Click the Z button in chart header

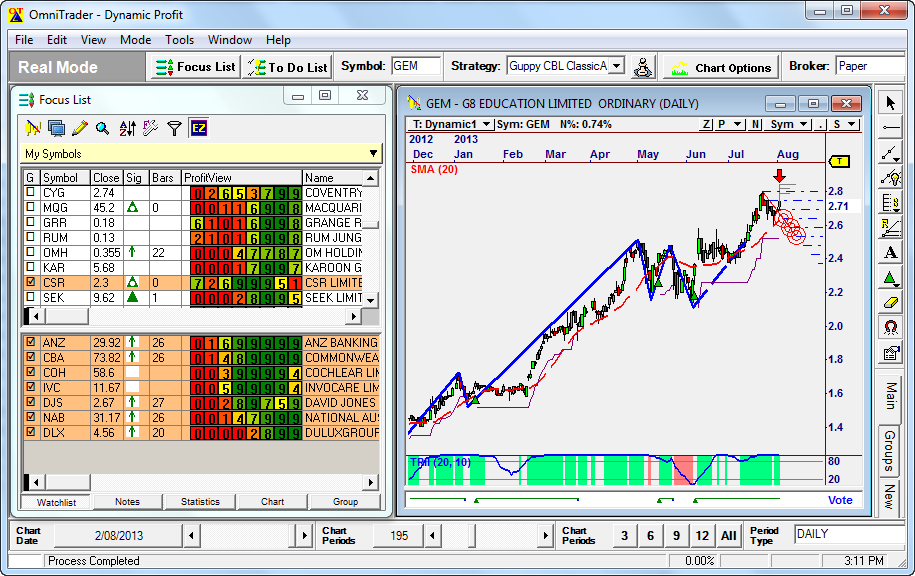pyautogui.click(x=706, y=124)
